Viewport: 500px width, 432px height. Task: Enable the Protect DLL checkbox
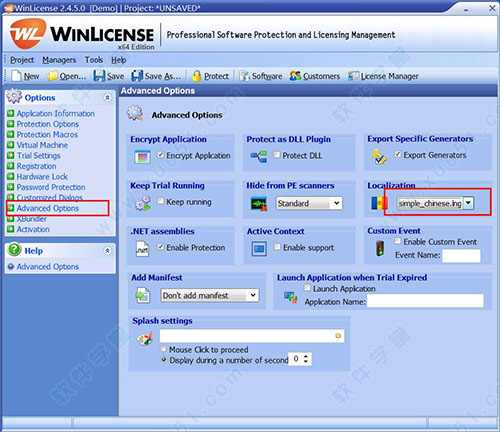(x=277, y=154)
